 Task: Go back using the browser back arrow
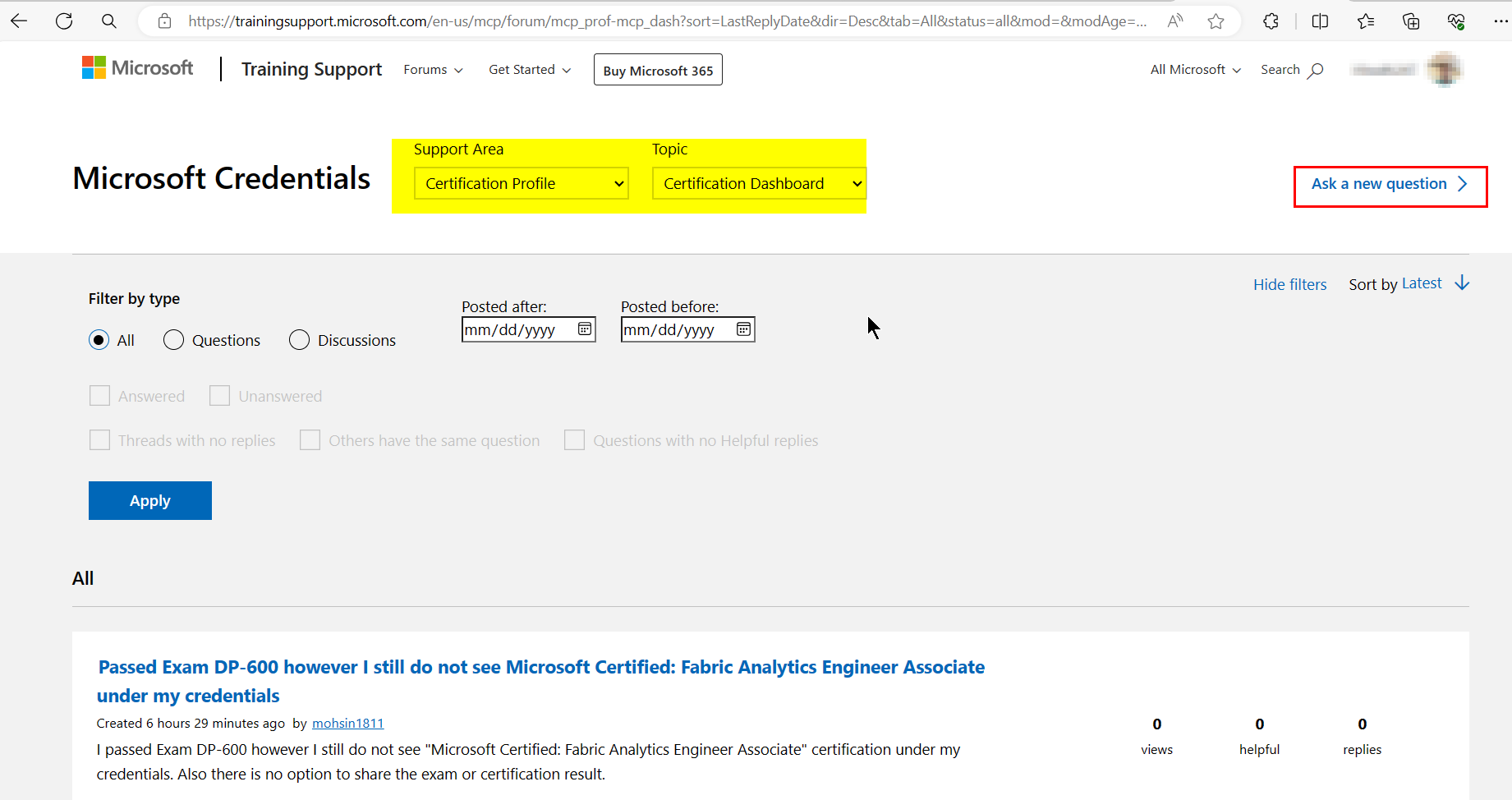click(x=19, y=21)
